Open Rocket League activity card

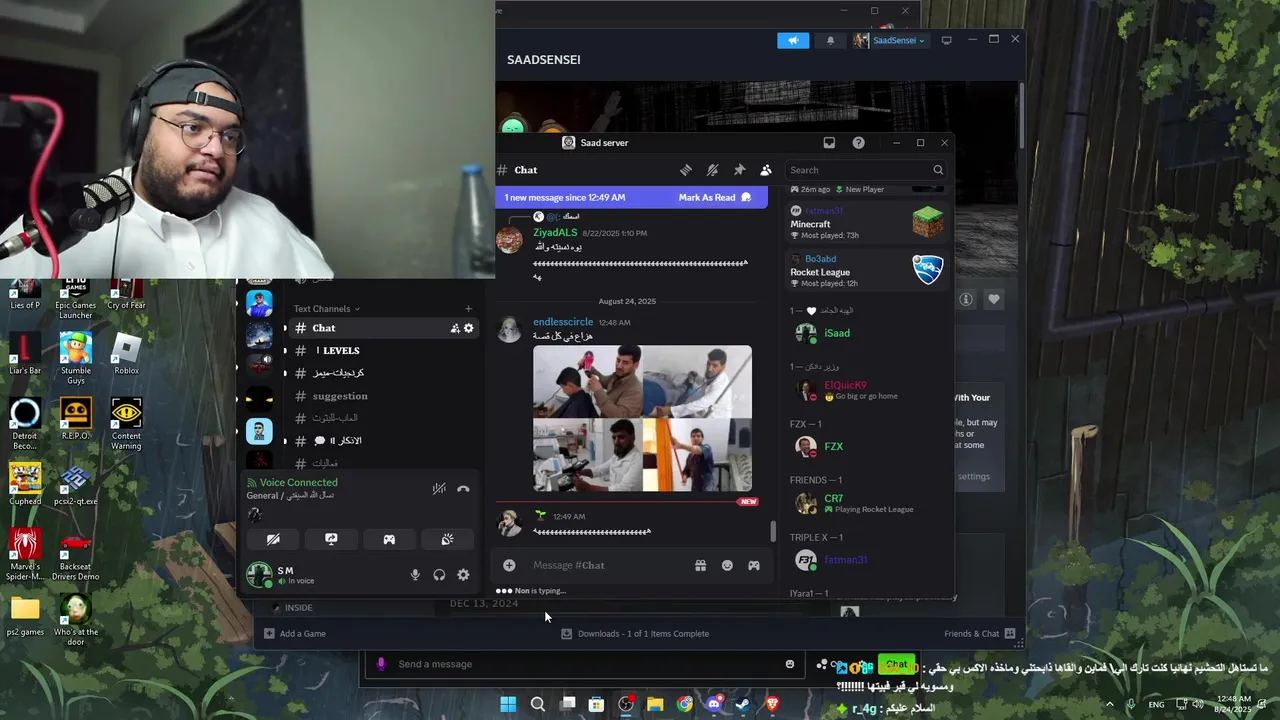[x=866, y=272]
